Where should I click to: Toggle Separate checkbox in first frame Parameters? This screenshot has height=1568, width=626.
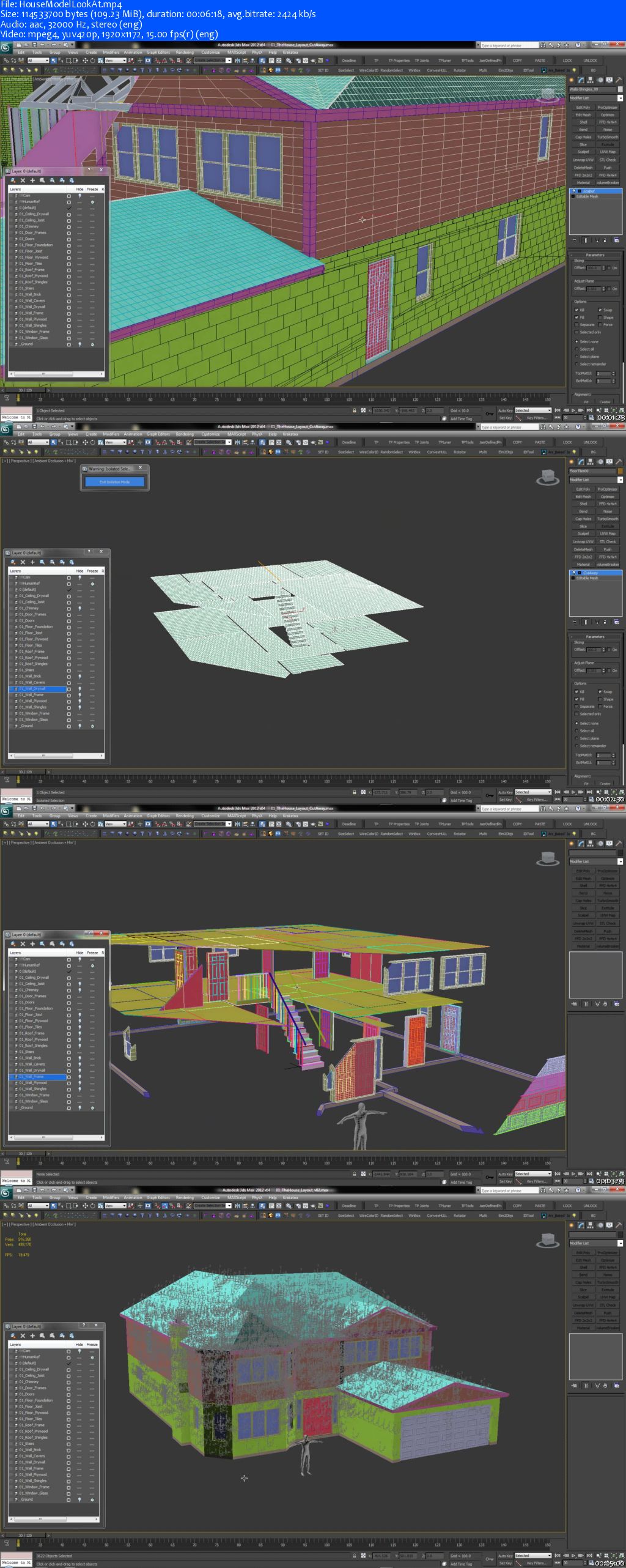576,324
